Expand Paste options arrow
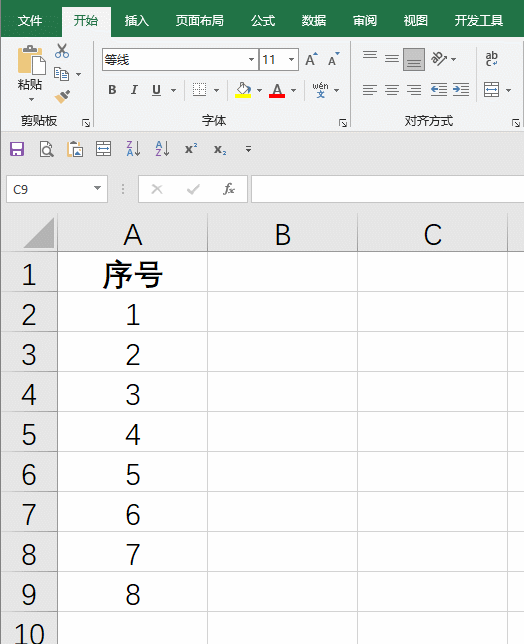 (31, 99)
